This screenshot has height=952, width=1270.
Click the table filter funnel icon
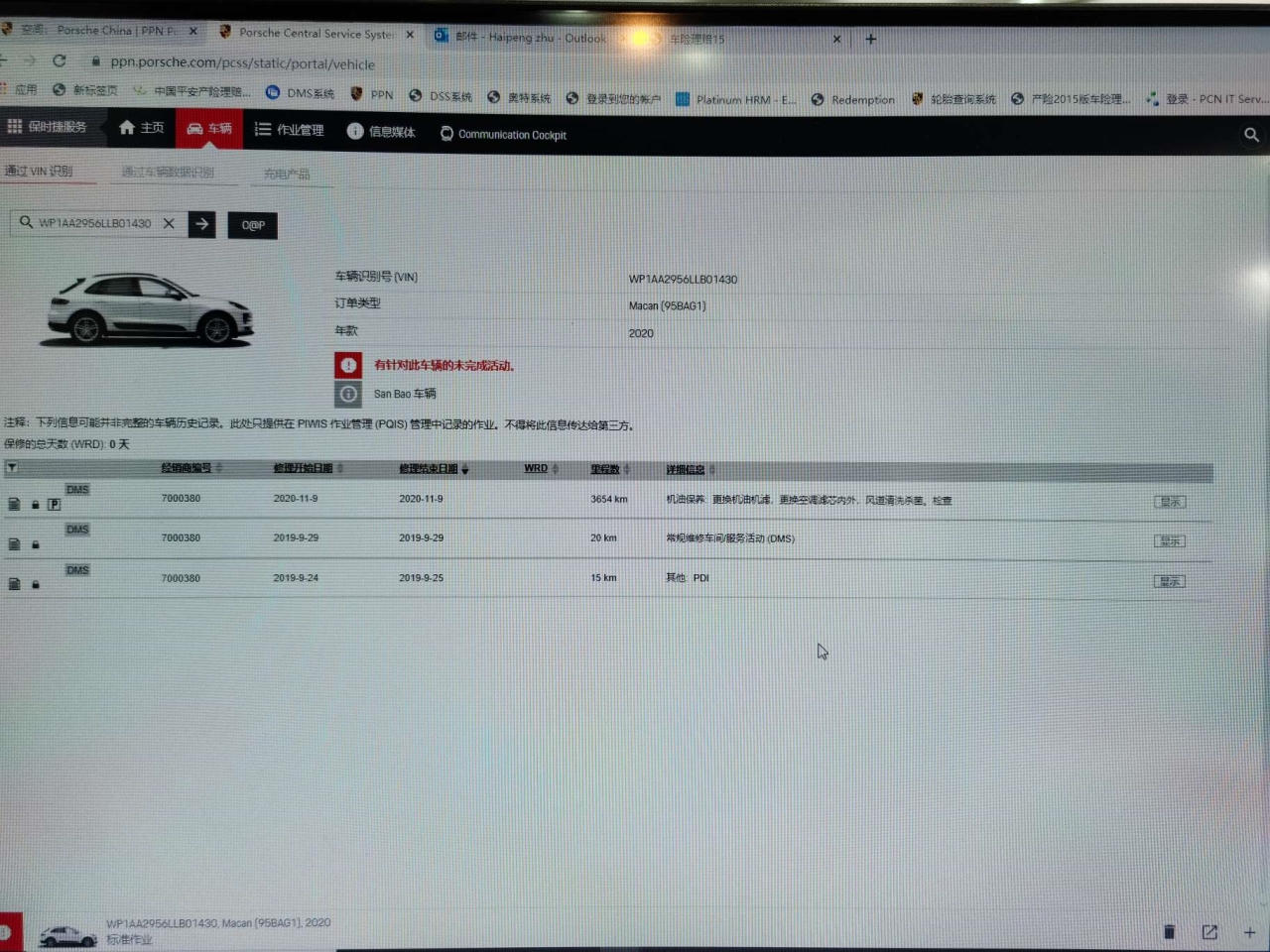click(x=12, y=467)
